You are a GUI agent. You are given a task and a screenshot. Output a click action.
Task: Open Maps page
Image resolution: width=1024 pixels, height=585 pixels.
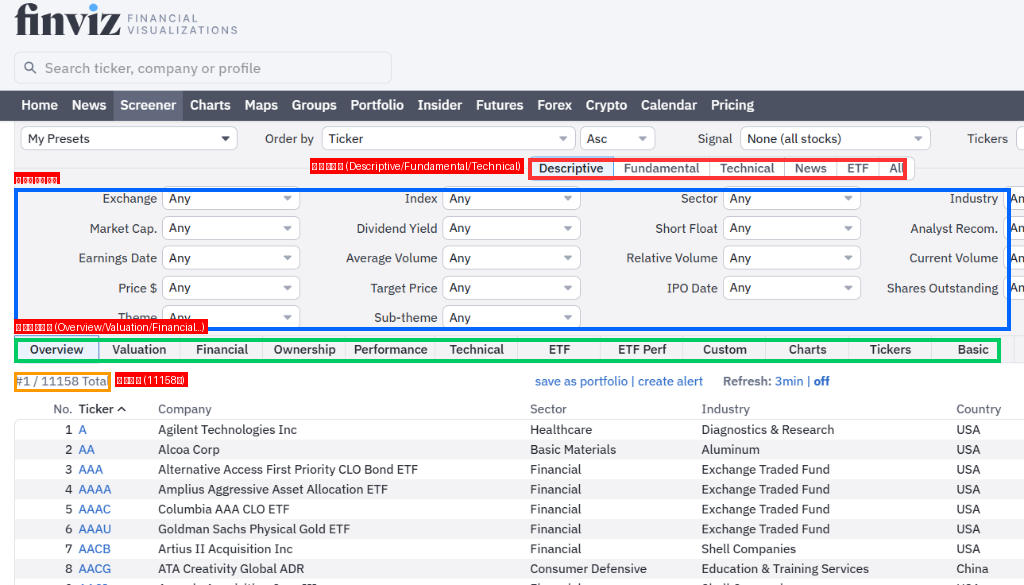coord(261,105)
